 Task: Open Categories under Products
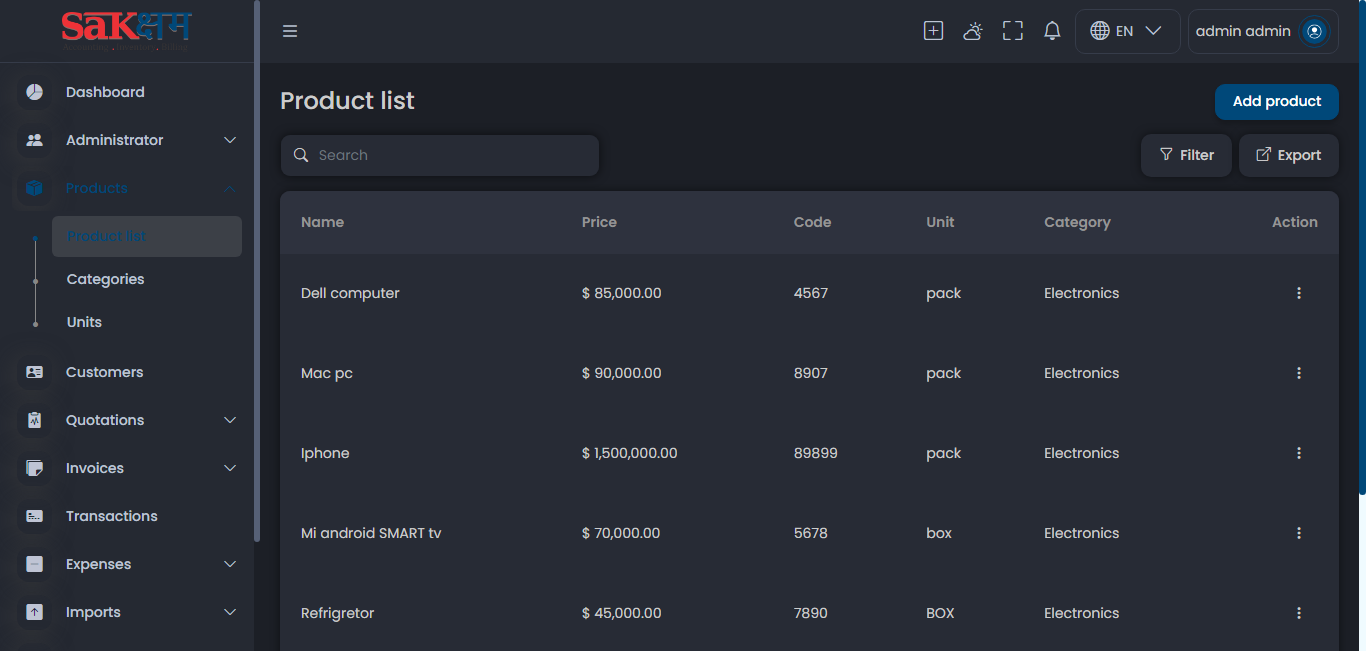pyautogui.click(x=105, y=279)
